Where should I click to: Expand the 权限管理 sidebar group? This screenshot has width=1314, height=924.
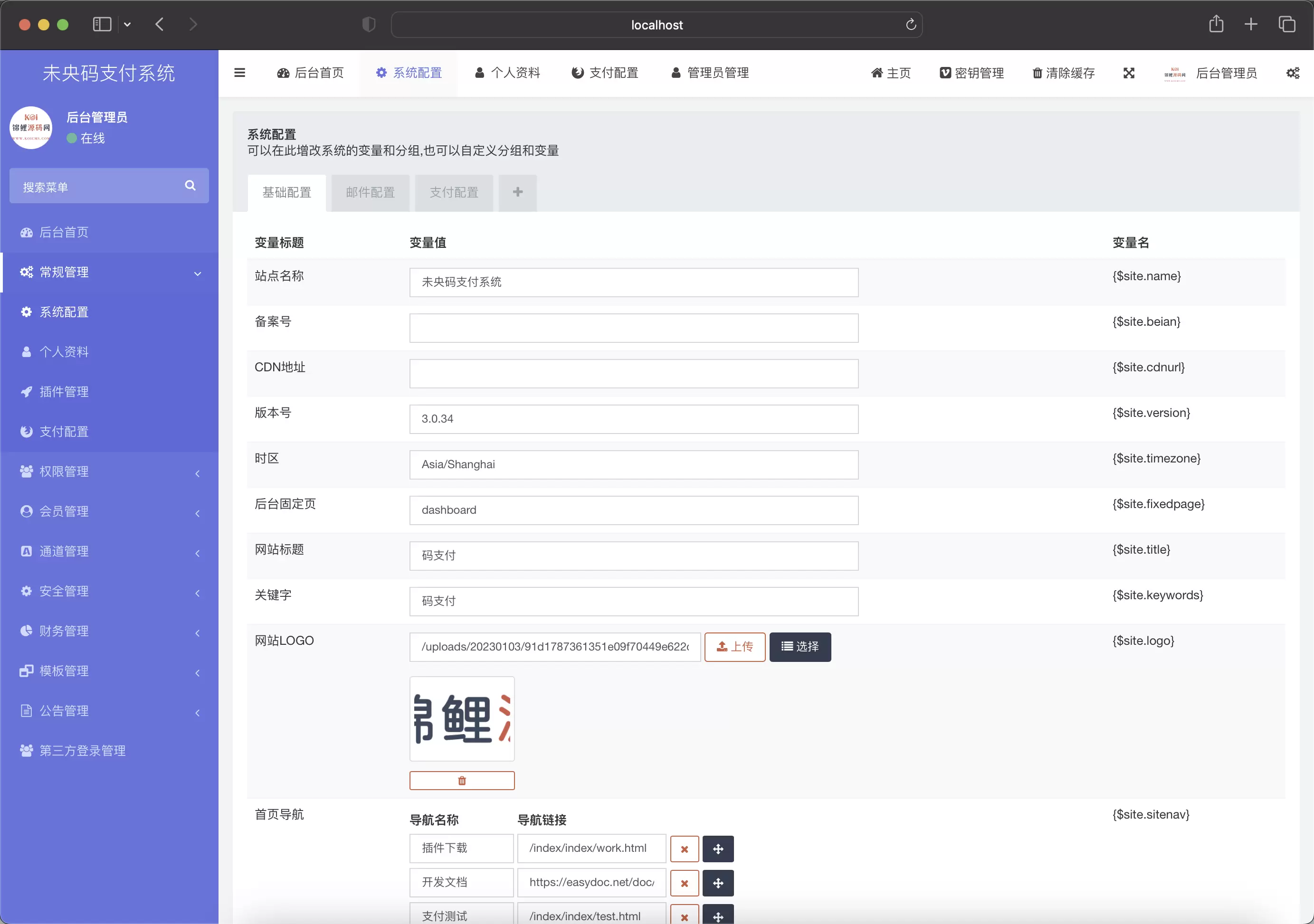(x=109, y=471)
